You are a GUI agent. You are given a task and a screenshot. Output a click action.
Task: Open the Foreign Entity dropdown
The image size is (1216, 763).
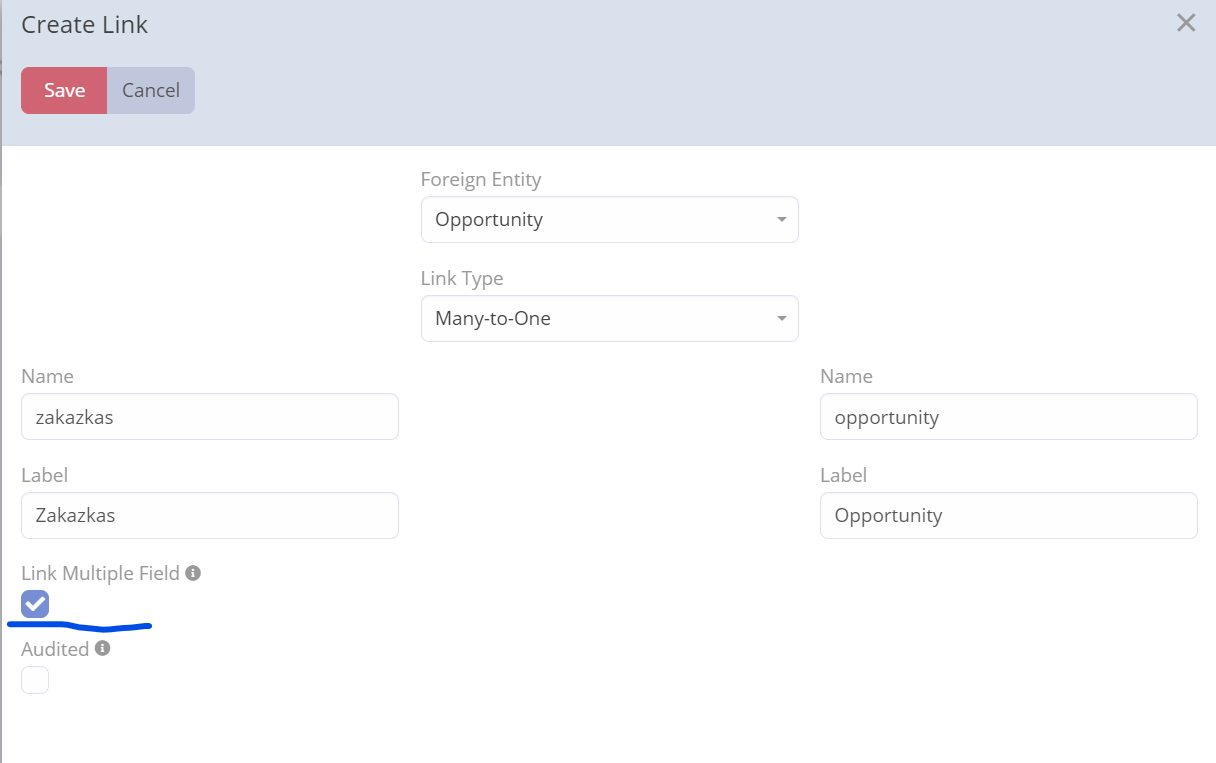[x=609, y=219]
